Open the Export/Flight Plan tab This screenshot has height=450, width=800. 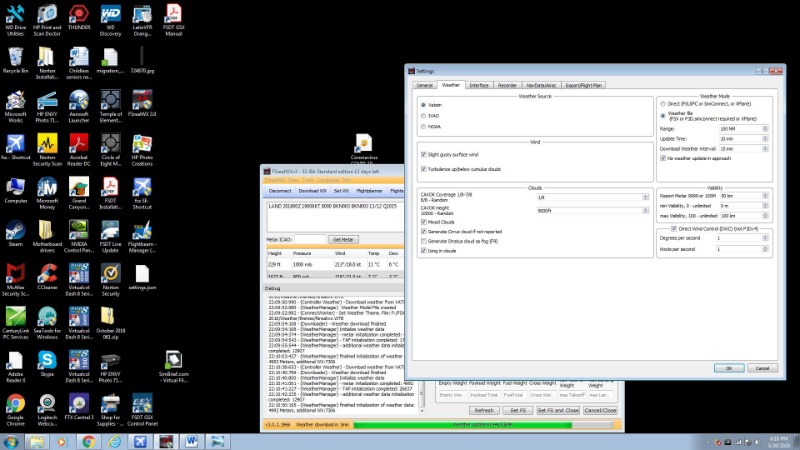(584, 85)
